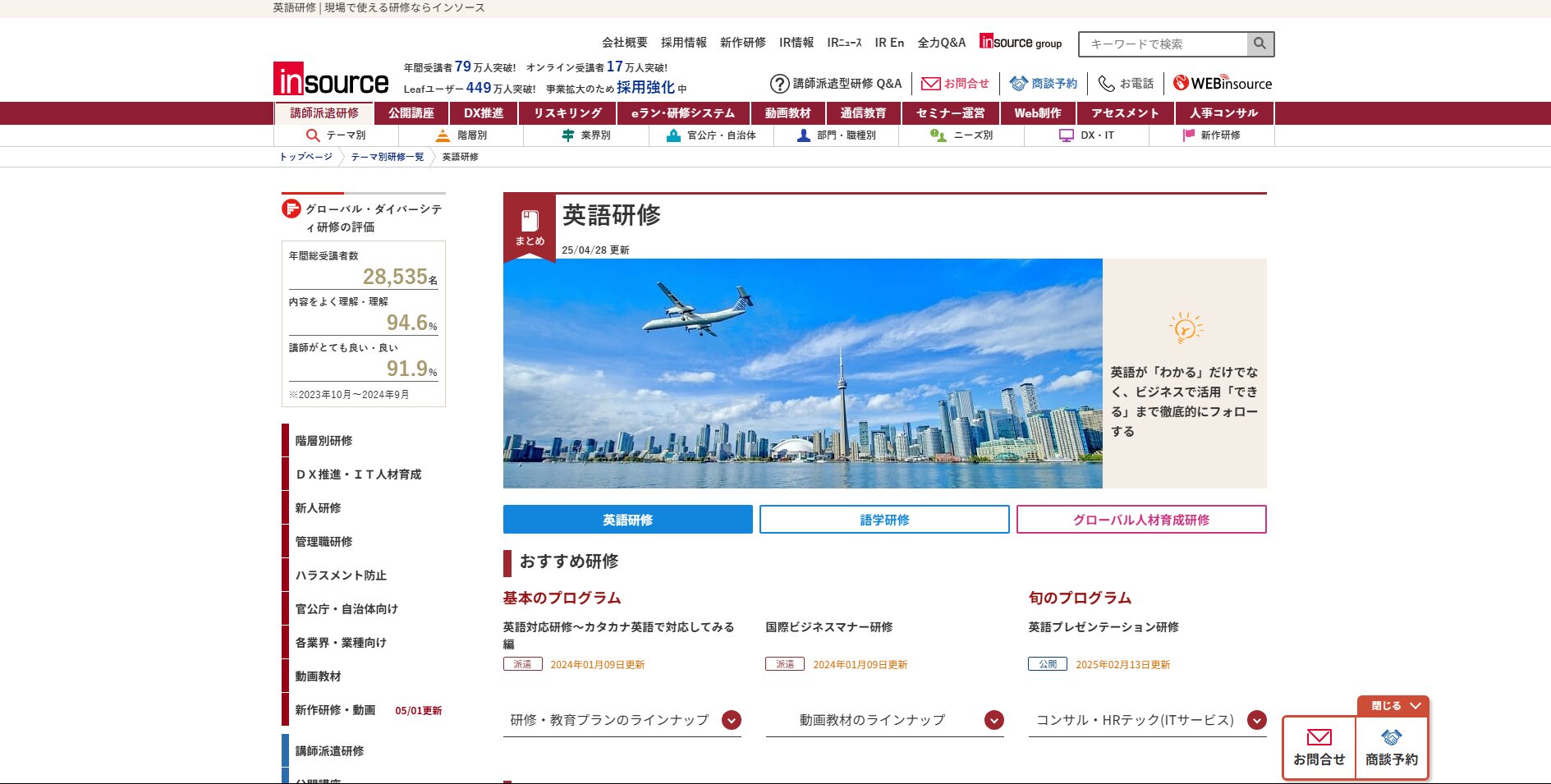1551x784 pixels.
Task: Collapse the floating panel with 閉じる
Action: coord(1393,706)
